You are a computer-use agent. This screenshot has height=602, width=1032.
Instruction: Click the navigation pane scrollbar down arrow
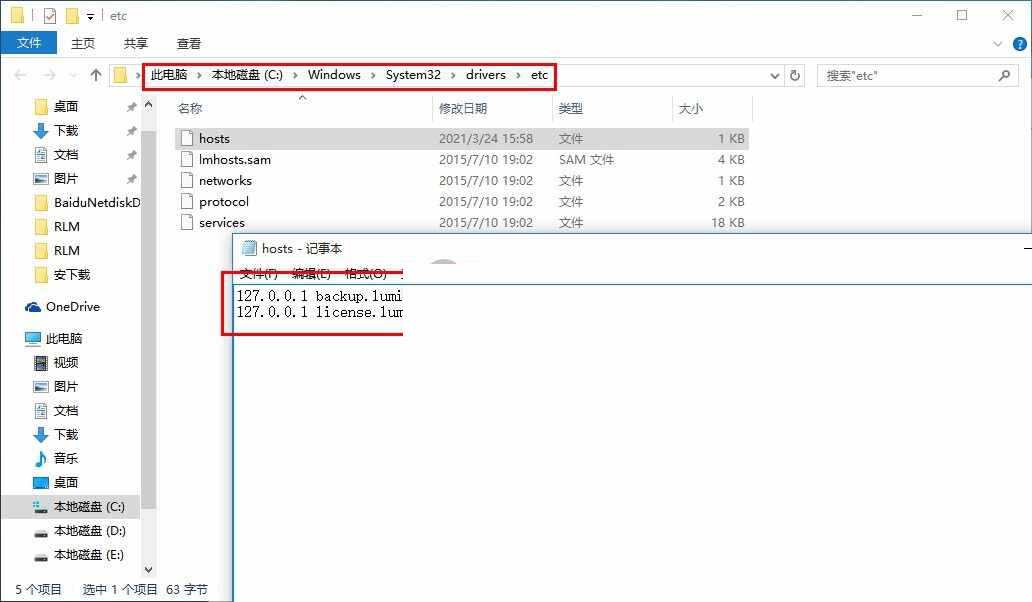click(x=149, y=570)
